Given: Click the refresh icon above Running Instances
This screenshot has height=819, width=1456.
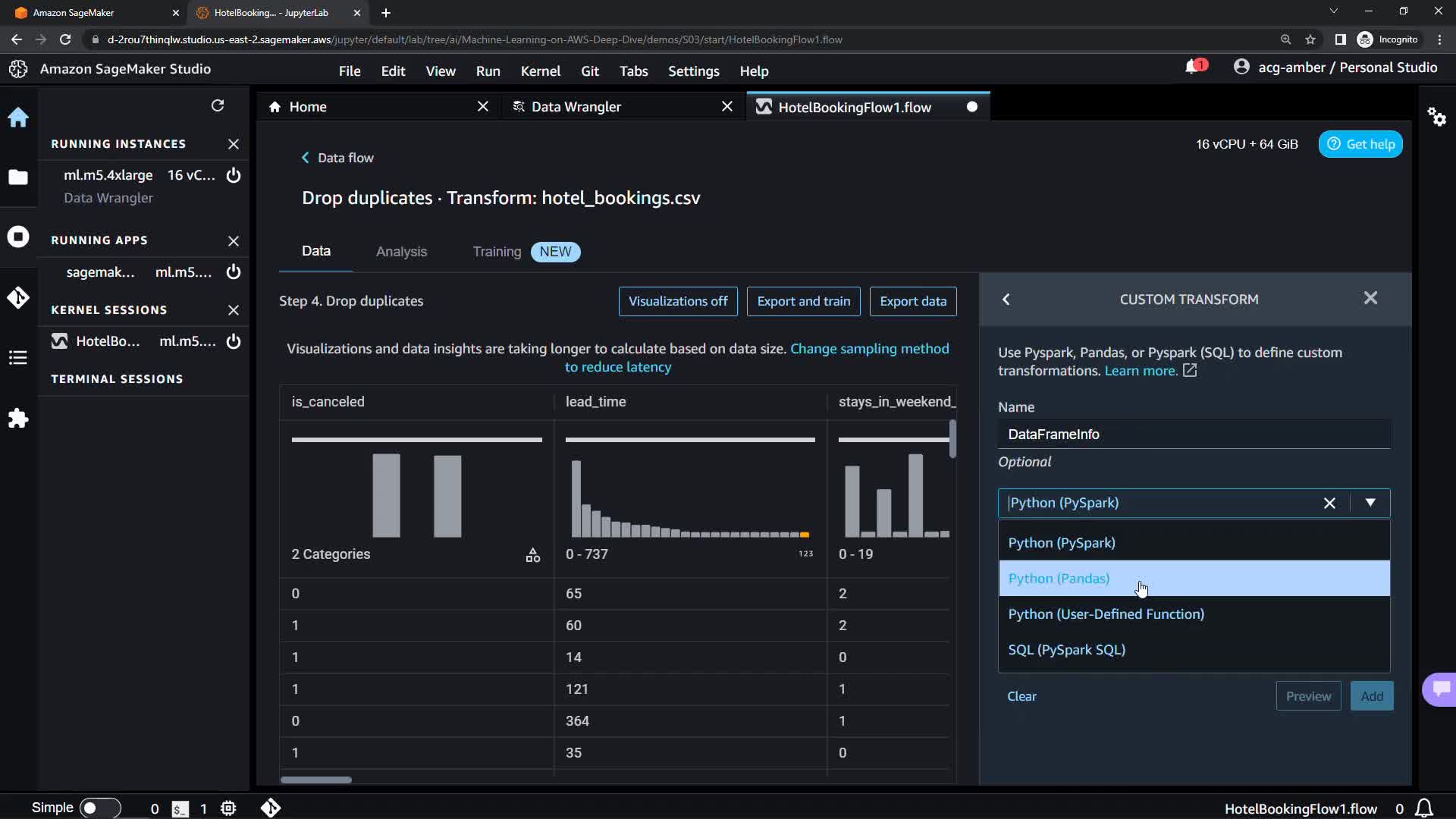Looking at the screenshot, I should (218, 105).
